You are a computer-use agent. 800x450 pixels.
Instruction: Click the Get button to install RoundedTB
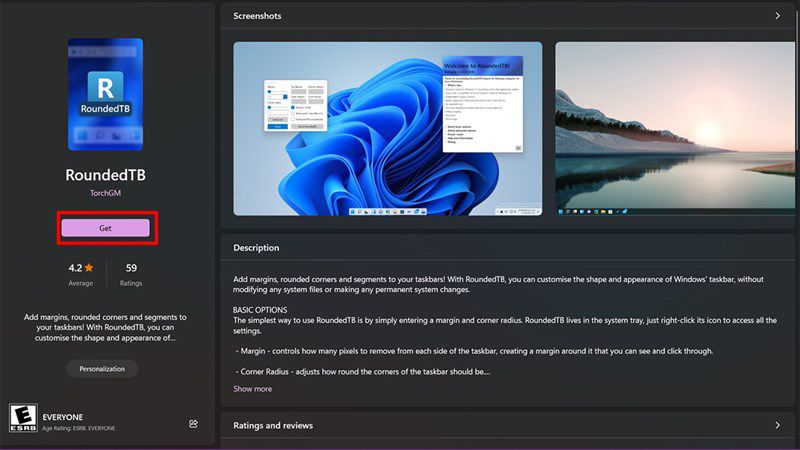(x=105, y=228)
